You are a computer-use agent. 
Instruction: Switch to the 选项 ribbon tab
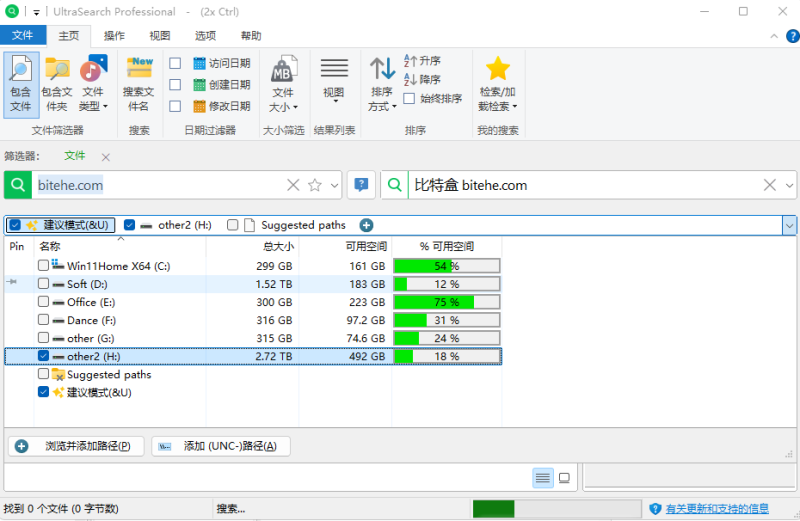click(x=205, y=36)
